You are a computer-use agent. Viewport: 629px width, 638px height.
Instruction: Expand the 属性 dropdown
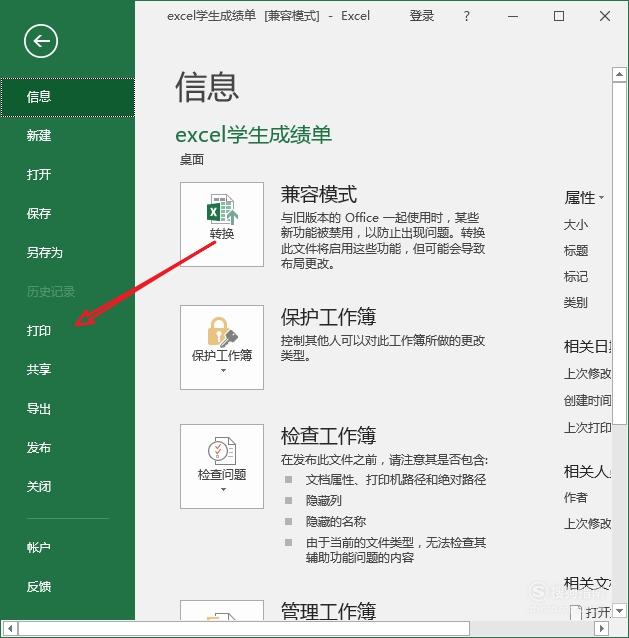[584, 198]
